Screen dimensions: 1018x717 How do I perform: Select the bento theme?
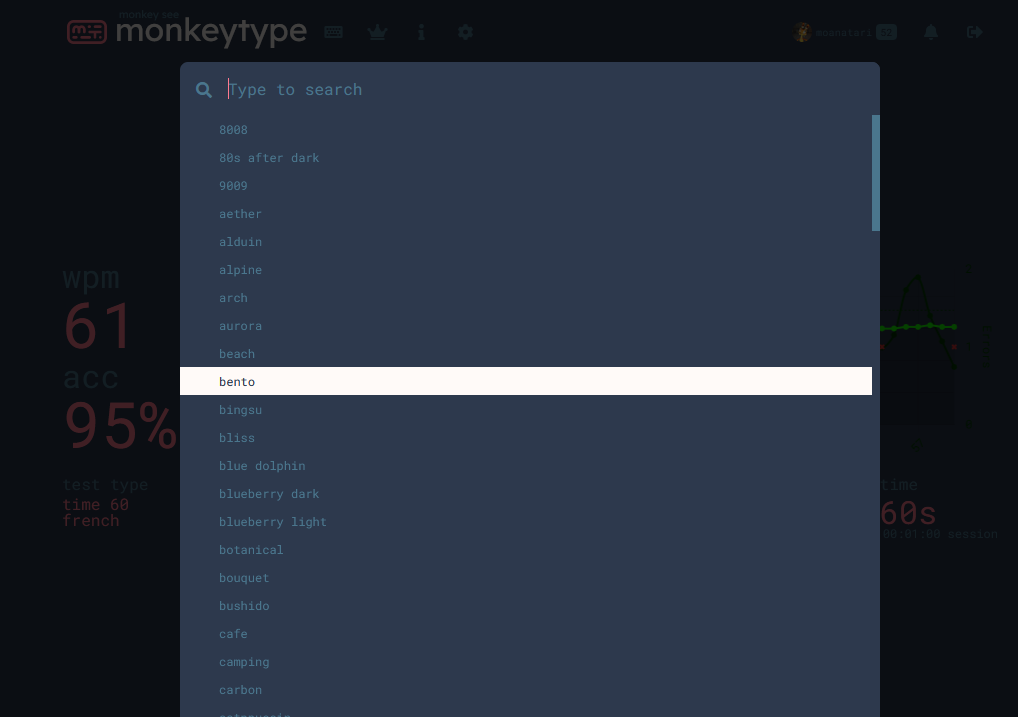pyautogui.click(x=237, y=381)
